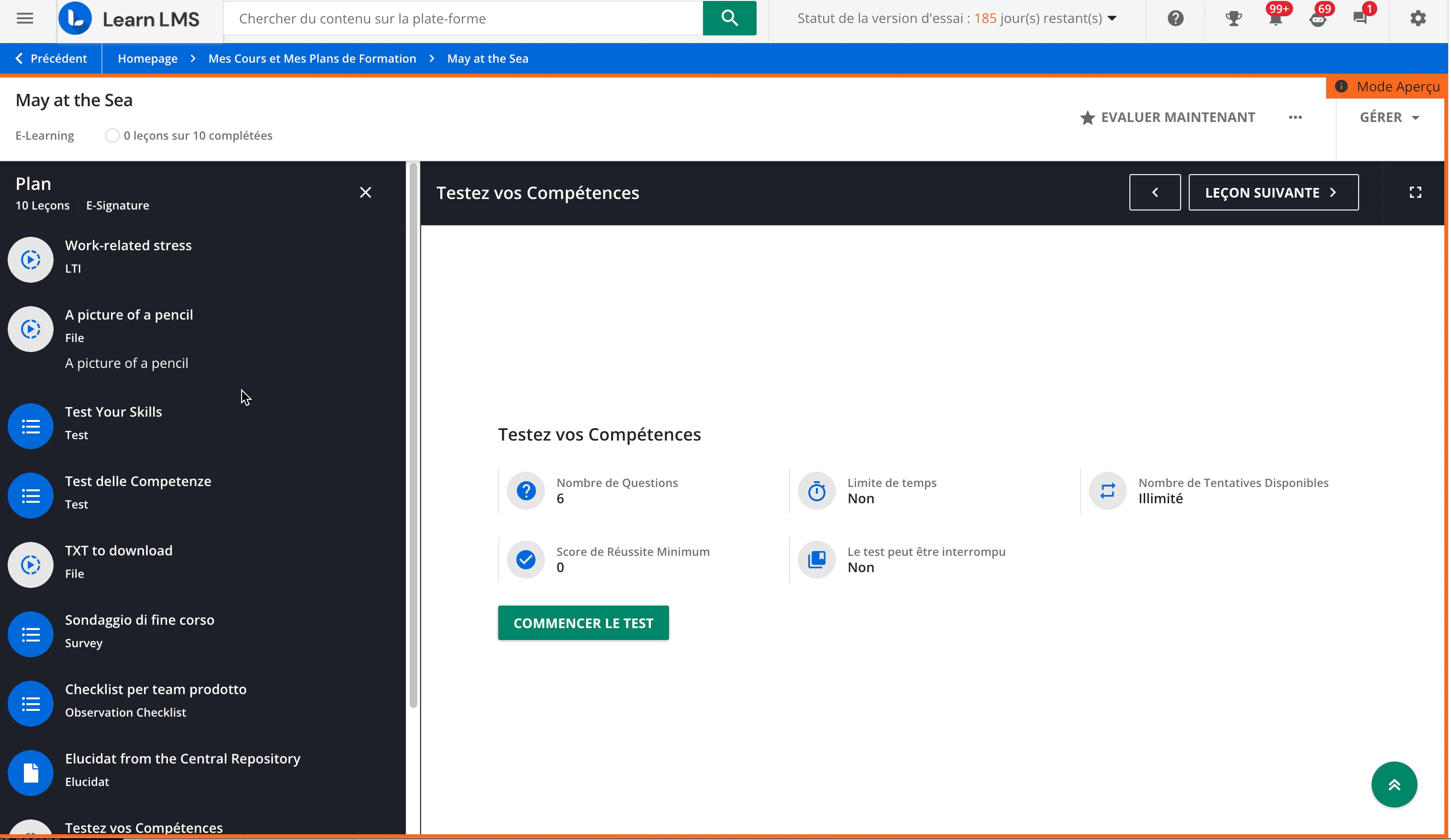Expand the trial version status dropdown
The width and height of the screenshot is (1451, 840).
[1112, 19]
